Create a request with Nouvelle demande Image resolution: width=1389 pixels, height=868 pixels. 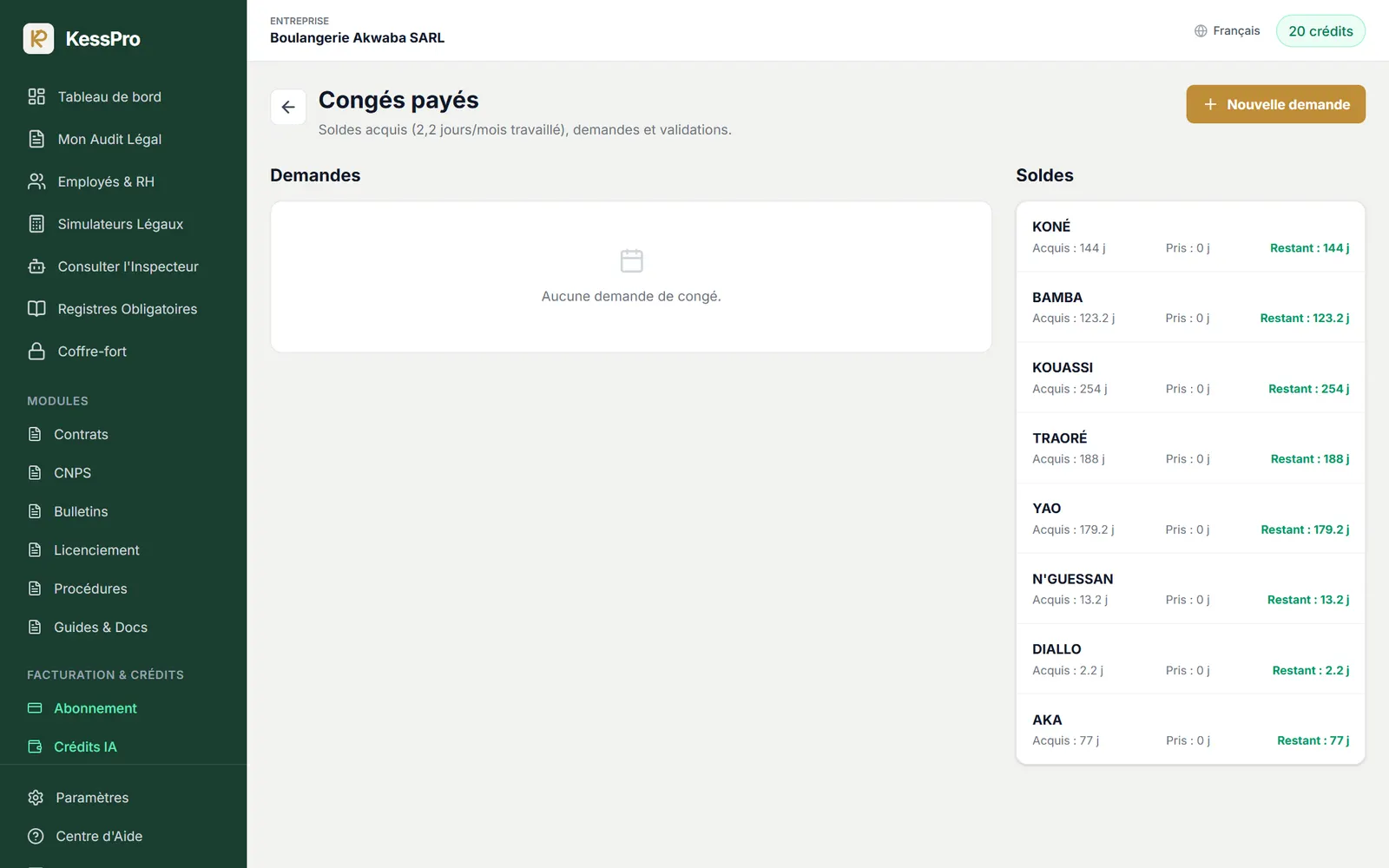pos(1275,104)
